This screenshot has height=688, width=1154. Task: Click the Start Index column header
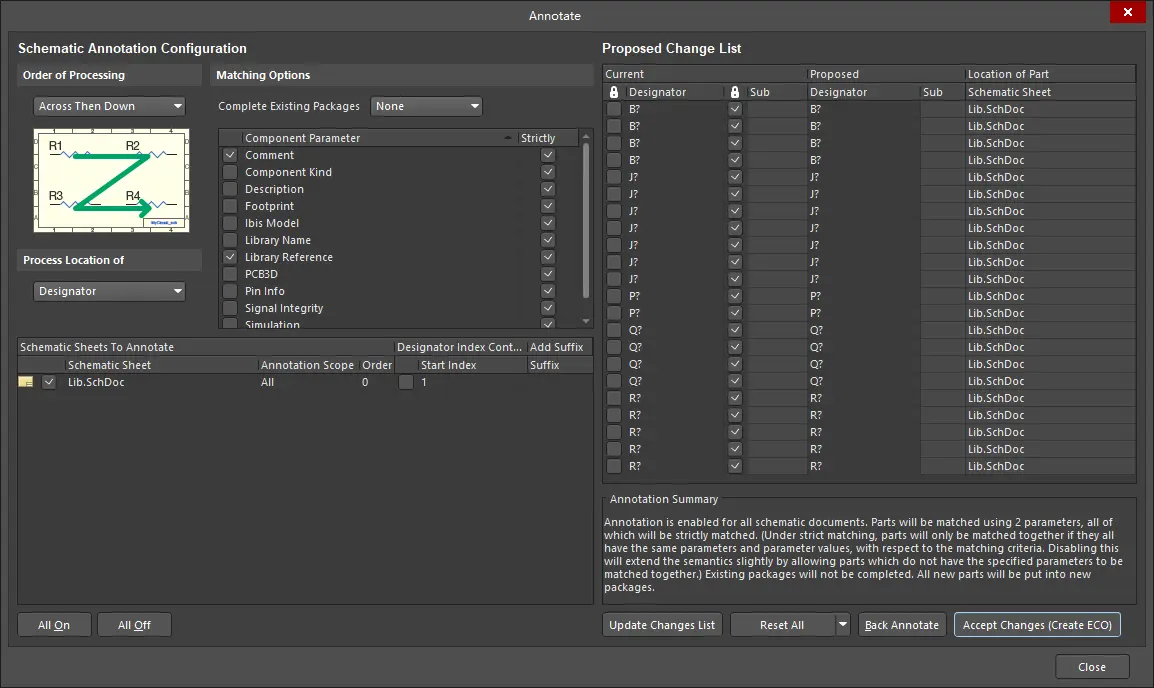(448, 365)
